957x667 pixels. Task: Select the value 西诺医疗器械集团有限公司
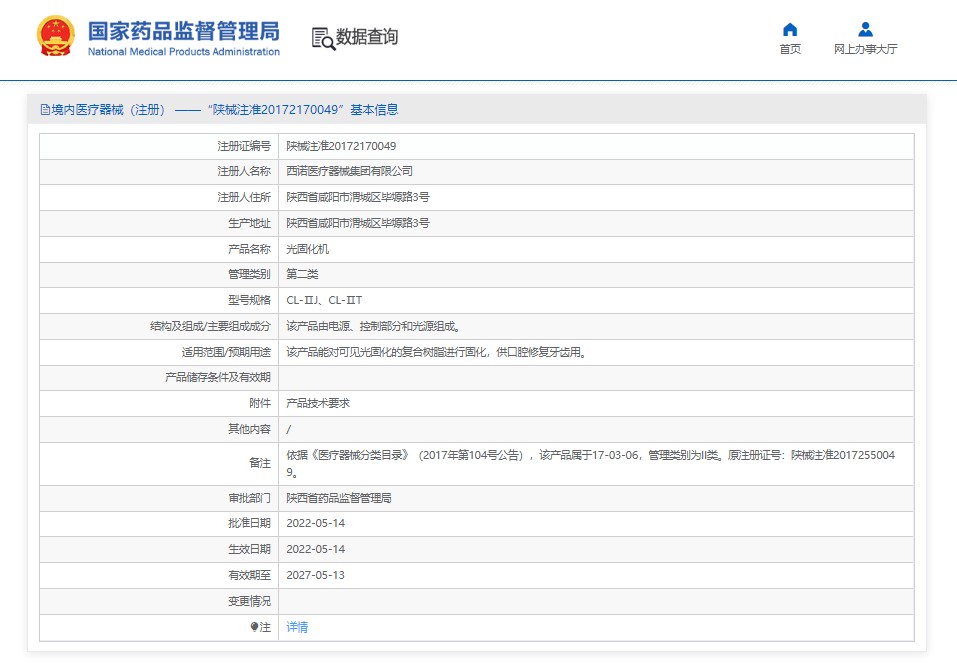click(350, 171)
